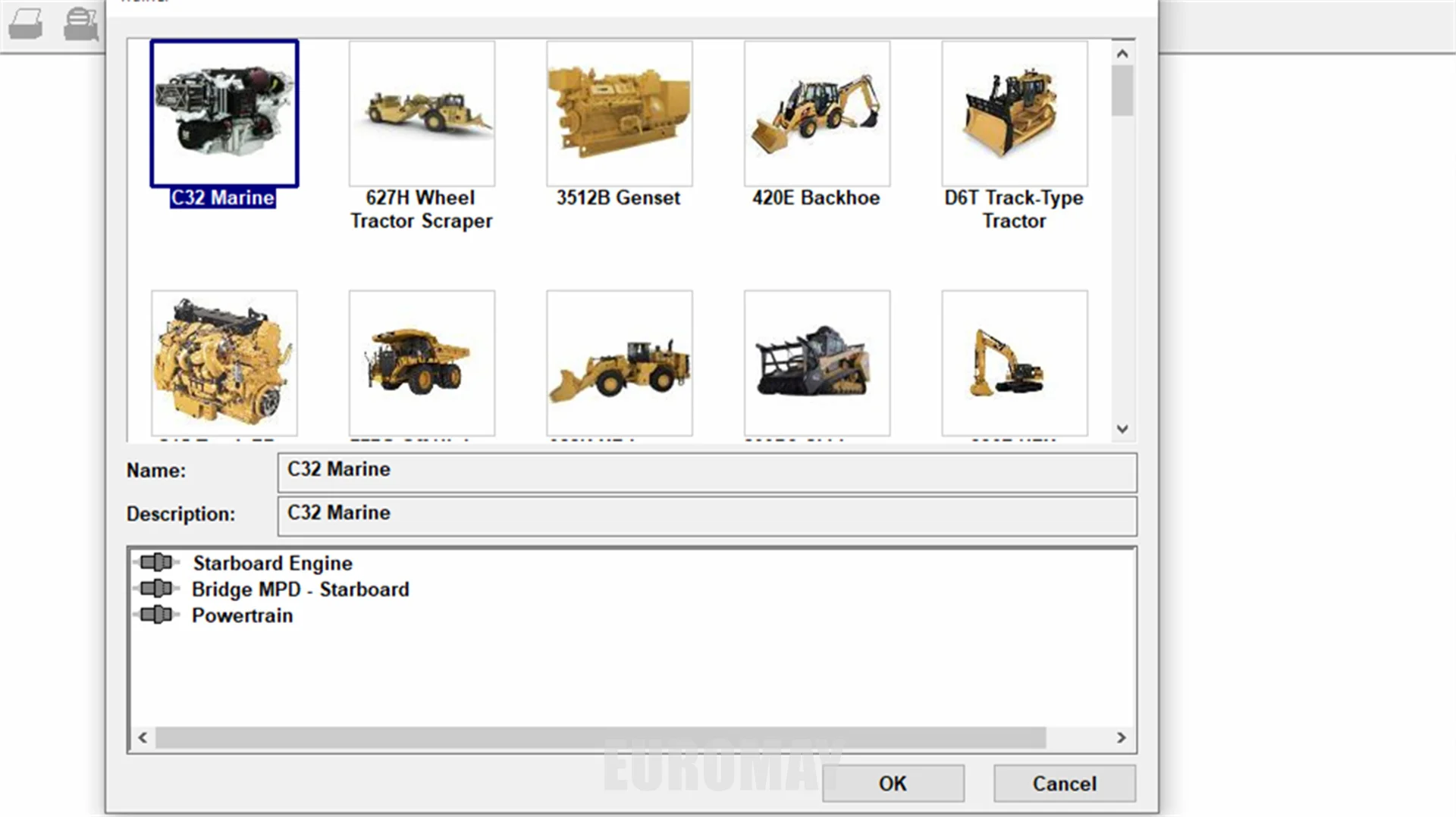Choose the off-highway dump truck thumbnail
This screenshot has width=1456, height=817.
tap(422, 363)
